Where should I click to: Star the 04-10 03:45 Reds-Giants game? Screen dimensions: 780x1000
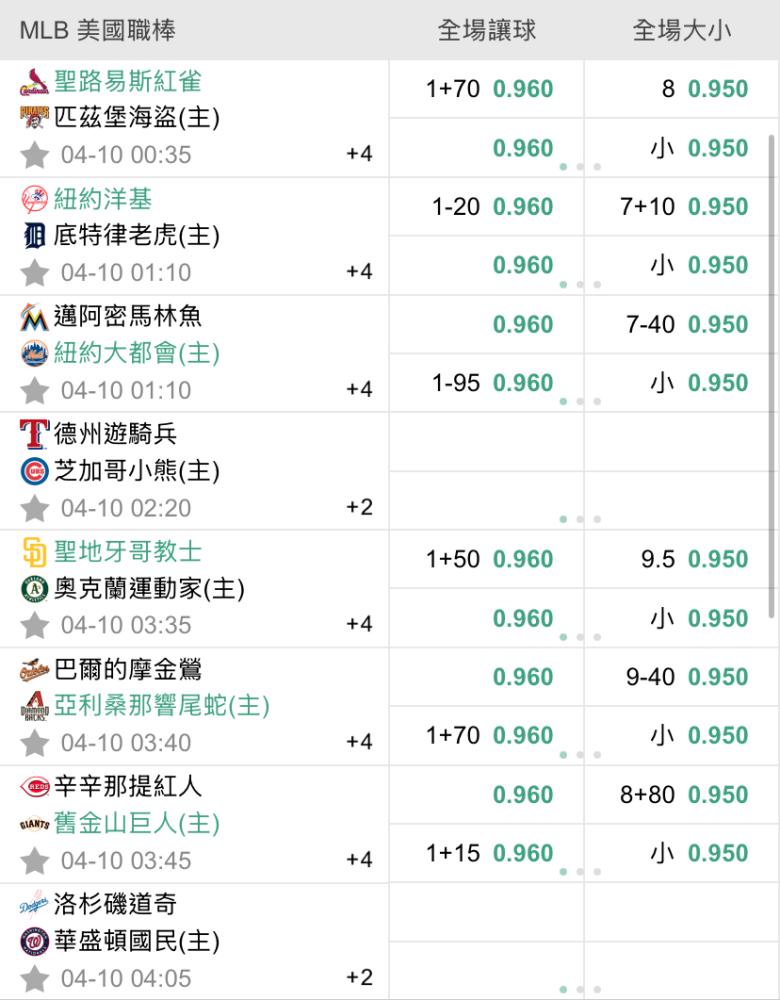click(x=35, y=861)
